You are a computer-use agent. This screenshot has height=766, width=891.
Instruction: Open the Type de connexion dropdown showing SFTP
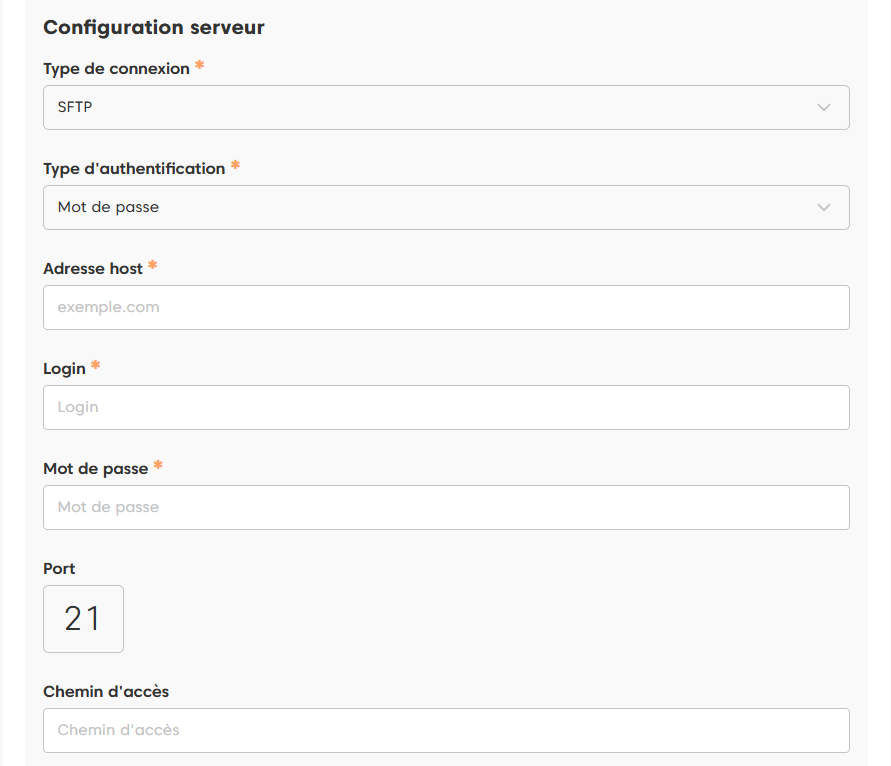(445, 107)
